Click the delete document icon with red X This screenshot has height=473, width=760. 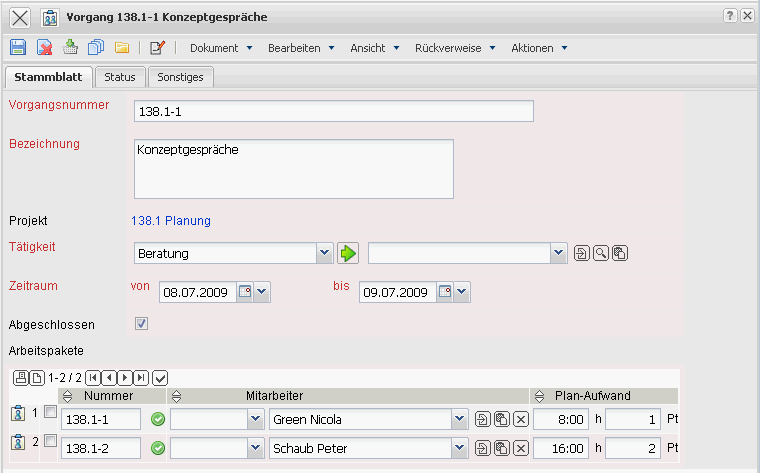tap(45, 47)
